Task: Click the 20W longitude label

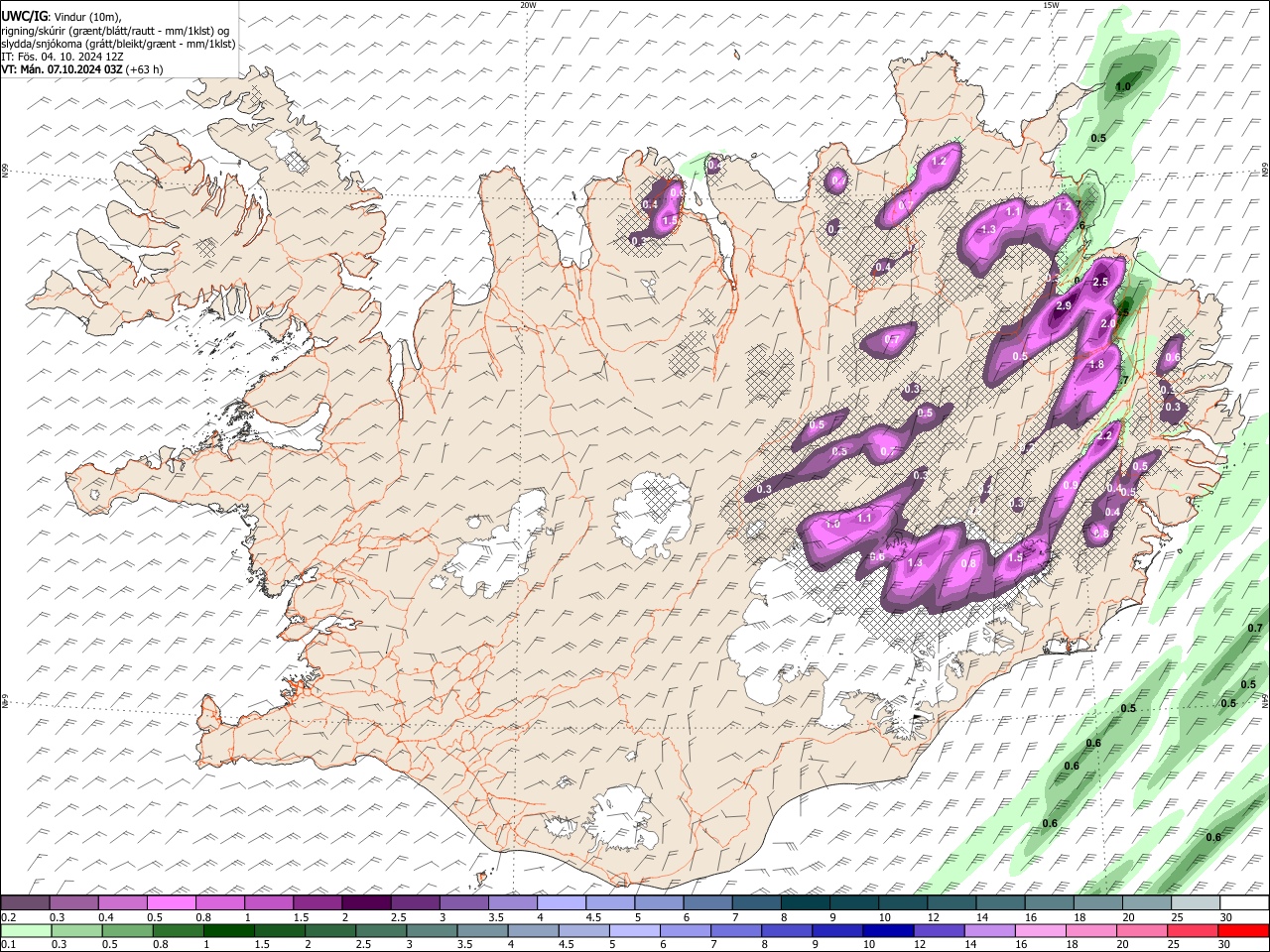Action: click(528, 5)
